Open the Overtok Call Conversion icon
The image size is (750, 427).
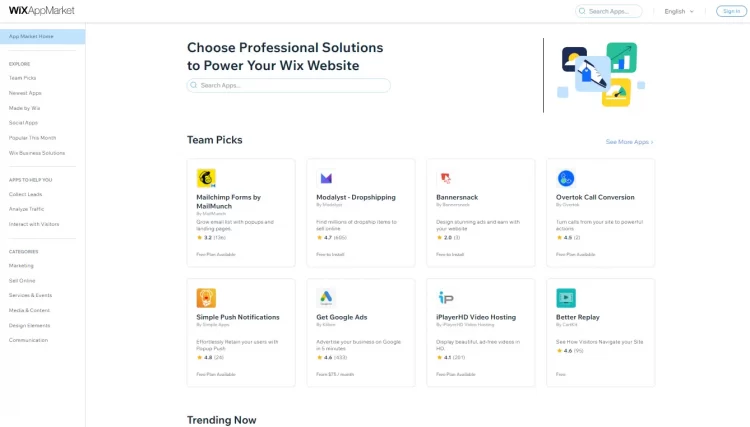(566, 178)
